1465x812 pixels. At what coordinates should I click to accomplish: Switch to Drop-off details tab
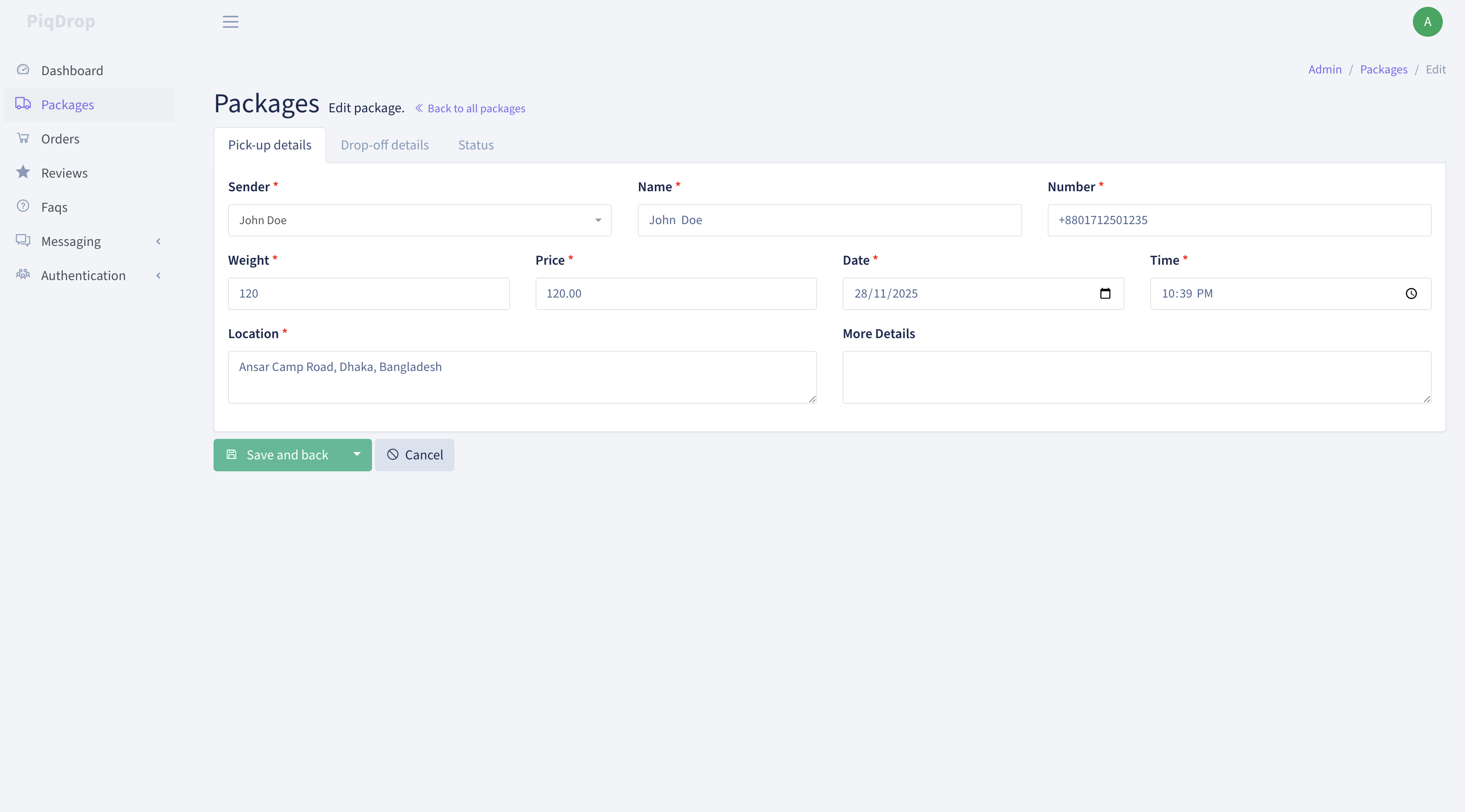click(384, 145)
